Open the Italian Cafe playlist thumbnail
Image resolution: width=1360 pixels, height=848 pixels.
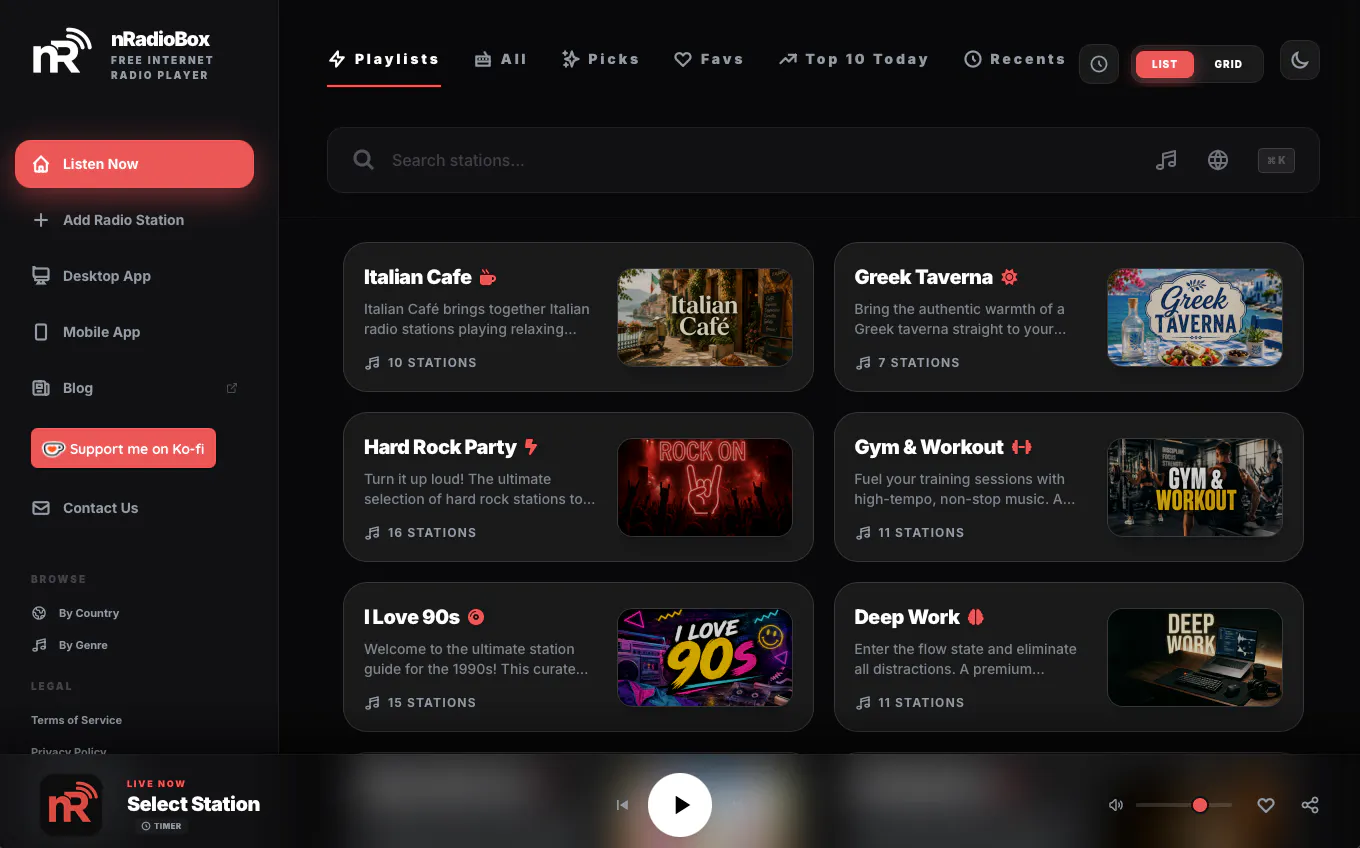(705, 317)
